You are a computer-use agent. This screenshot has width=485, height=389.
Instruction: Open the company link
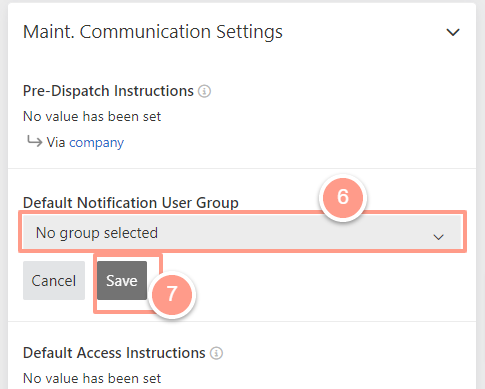pos(96,143)
